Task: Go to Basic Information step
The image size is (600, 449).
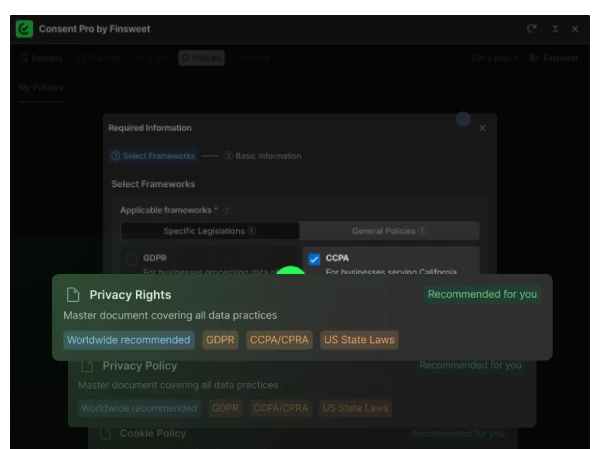Action: [x=263, y=156]
